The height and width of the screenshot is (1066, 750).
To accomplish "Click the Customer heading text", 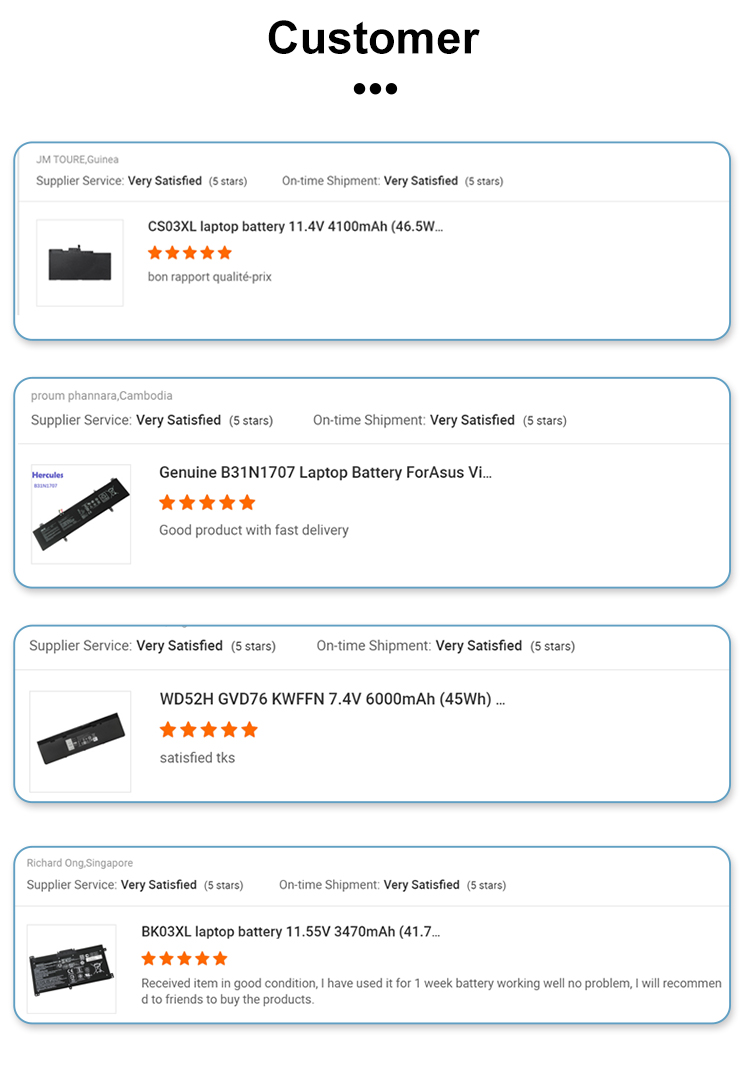I will 374,38.
